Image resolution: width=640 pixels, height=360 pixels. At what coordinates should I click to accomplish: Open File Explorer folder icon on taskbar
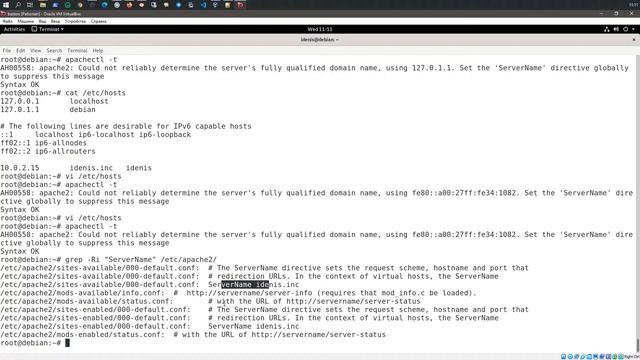pyautogui.click(x=43, y=5)
